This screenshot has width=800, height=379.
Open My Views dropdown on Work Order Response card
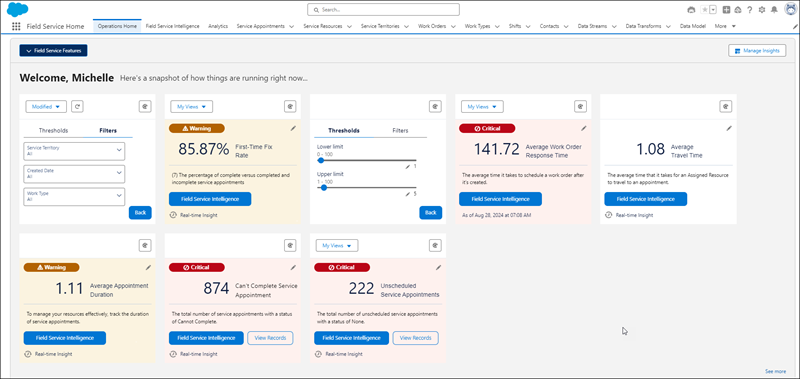point(482,107)
